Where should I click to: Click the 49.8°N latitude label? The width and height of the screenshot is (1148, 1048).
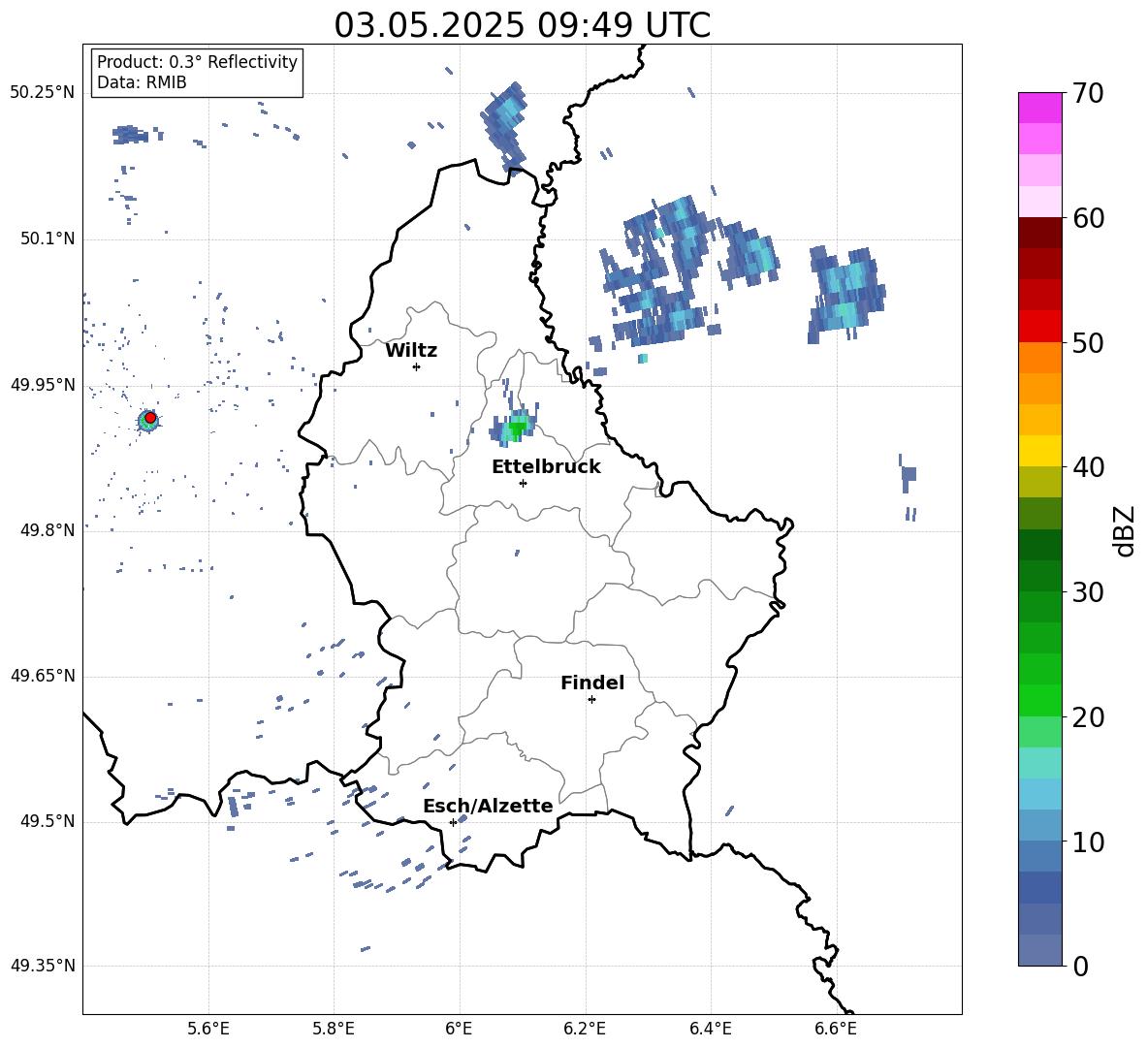coord(48,530)
